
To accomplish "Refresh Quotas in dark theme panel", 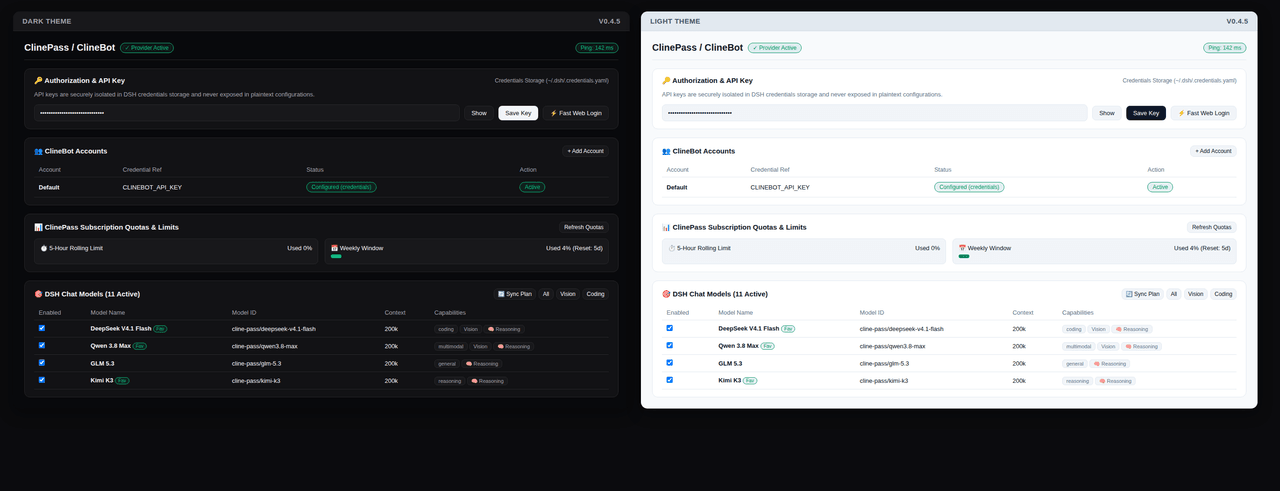I will 584,227.
